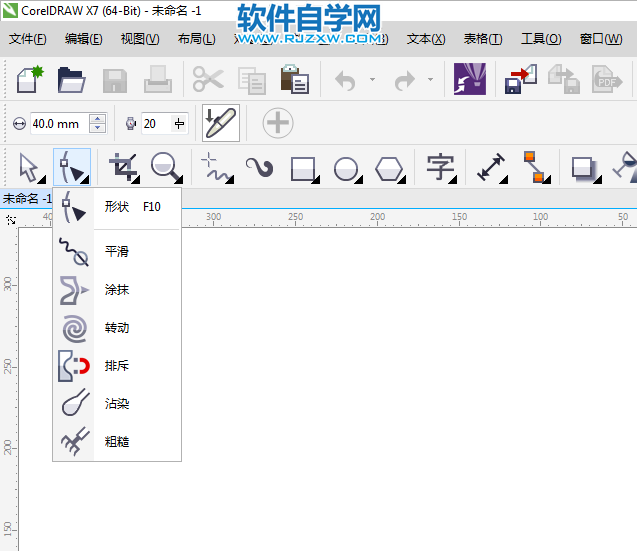
Task: Select the Polygon tool
Action: tap(390, 168)
